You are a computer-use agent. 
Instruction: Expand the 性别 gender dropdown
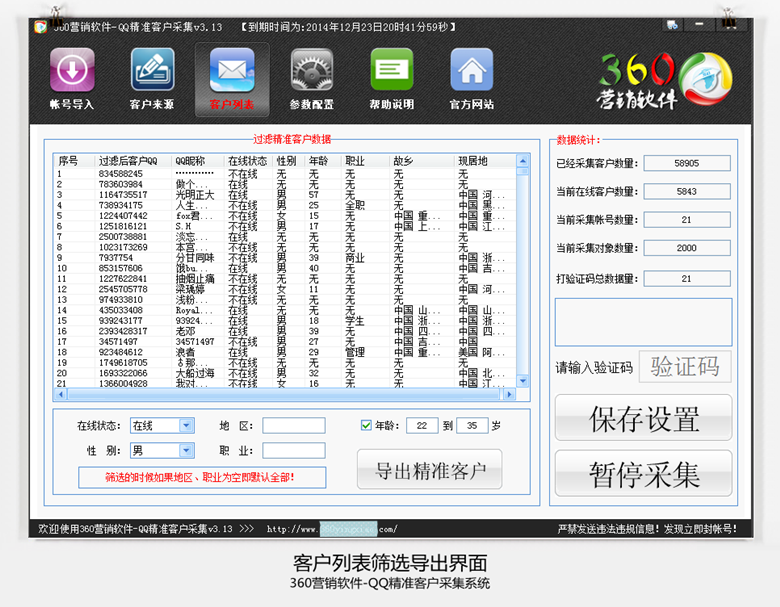[x=186, y=450]
